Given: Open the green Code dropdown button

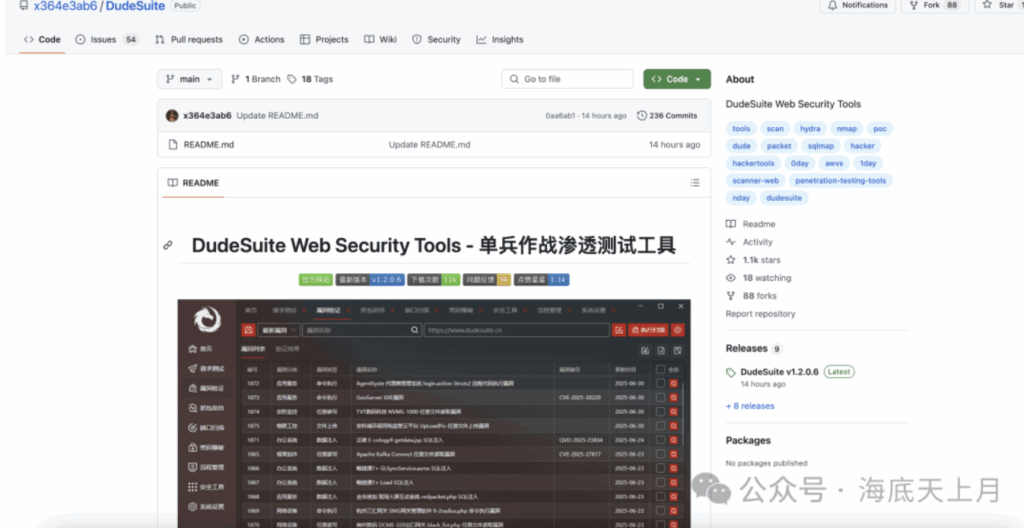Looking at the screenshot, I should tap(677, 79).
